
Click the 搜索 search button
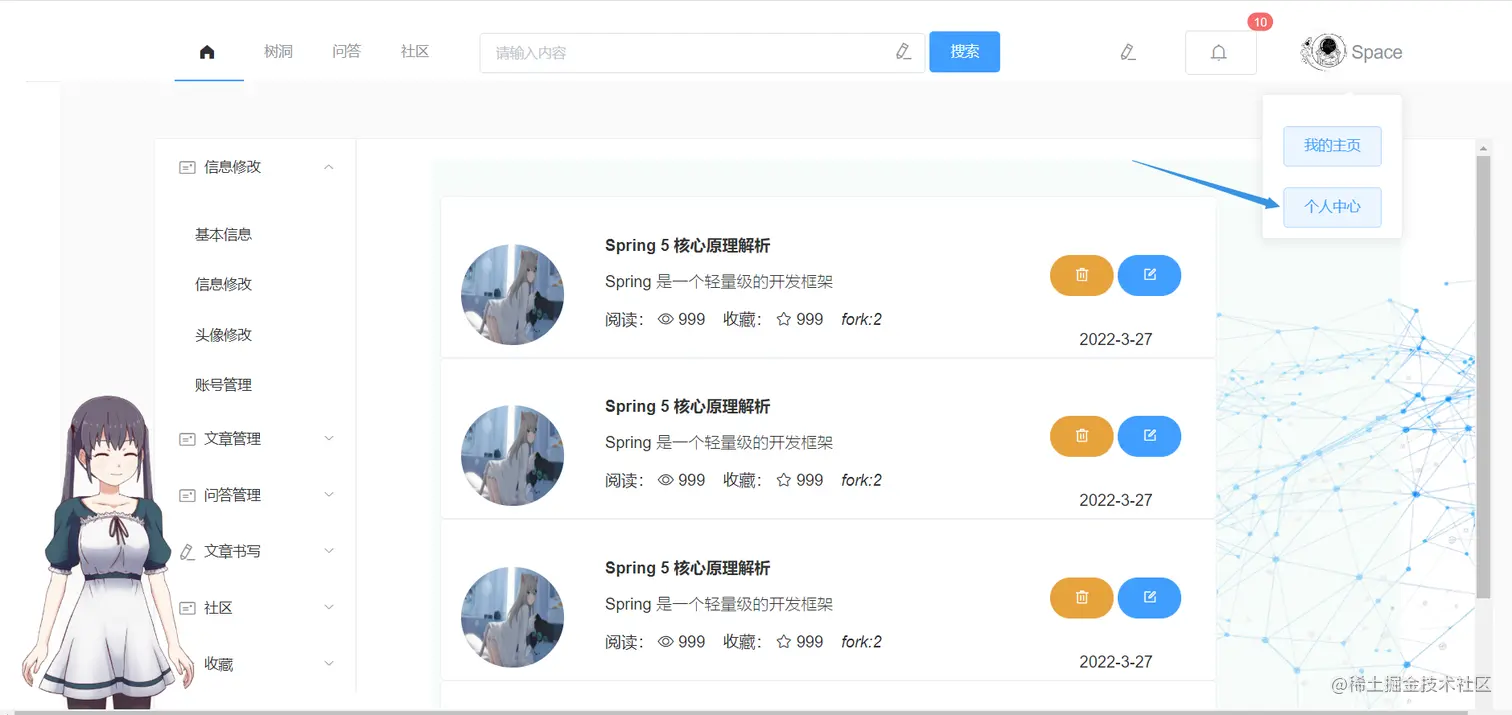pyautogui.click(x=964, y=51)
